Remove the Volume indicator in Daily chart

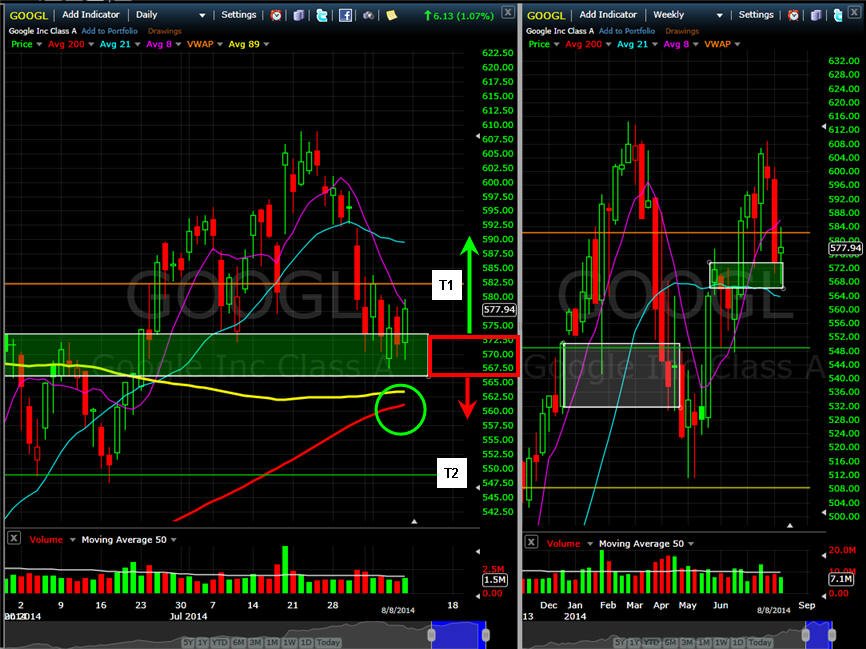14,538
